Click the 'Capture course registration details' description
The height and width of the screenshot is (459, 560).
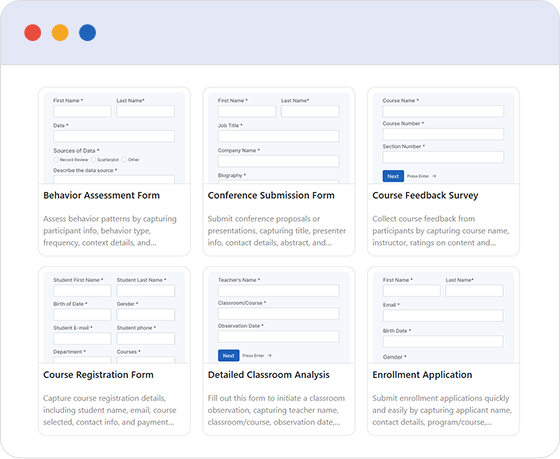point(110,410)
